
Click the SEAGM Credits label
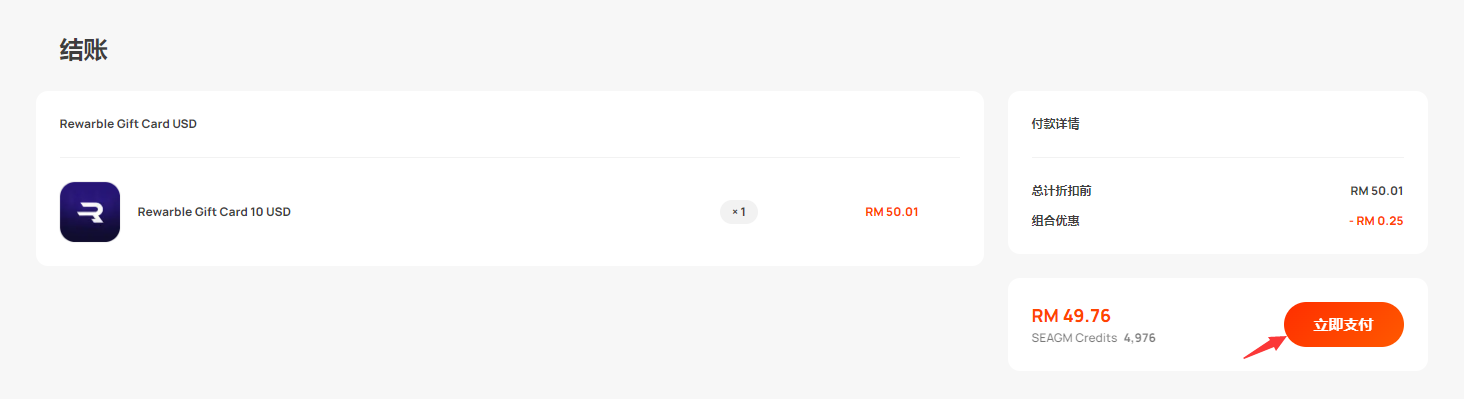[x=1074, y=338]
